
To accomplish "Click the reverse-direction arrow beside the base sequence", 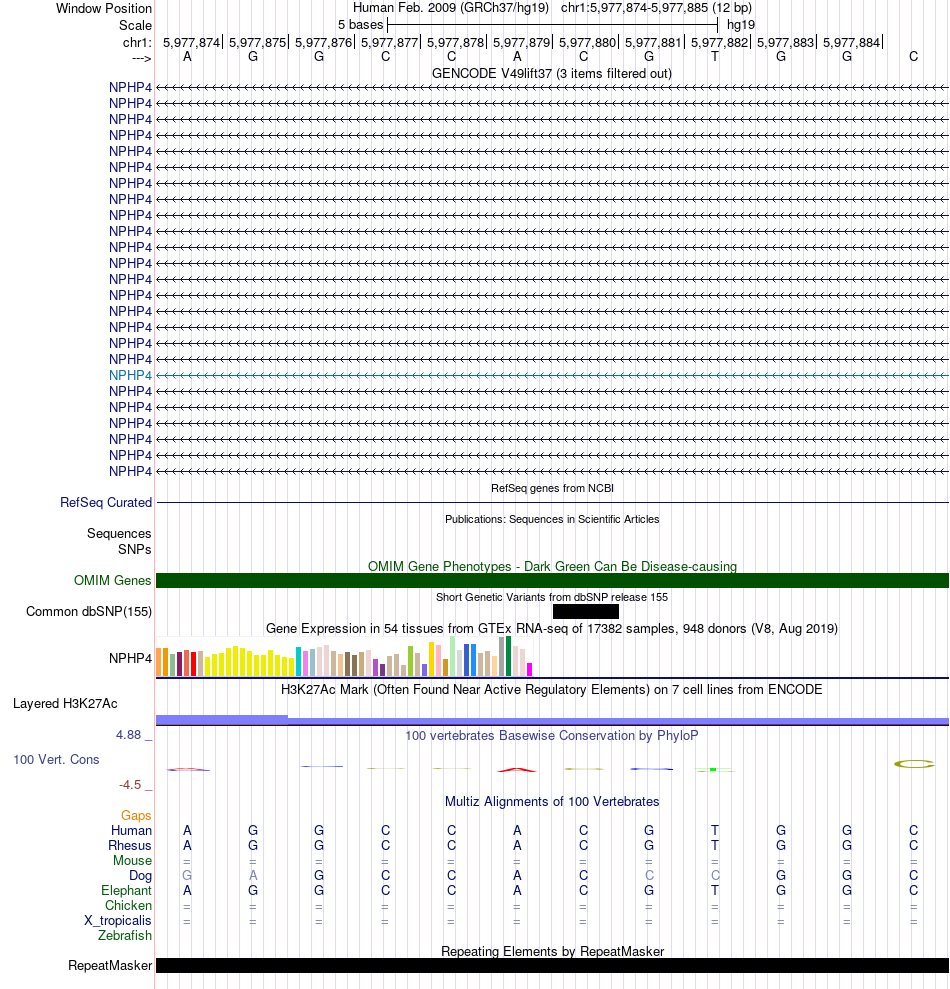I will click(141, 58).
